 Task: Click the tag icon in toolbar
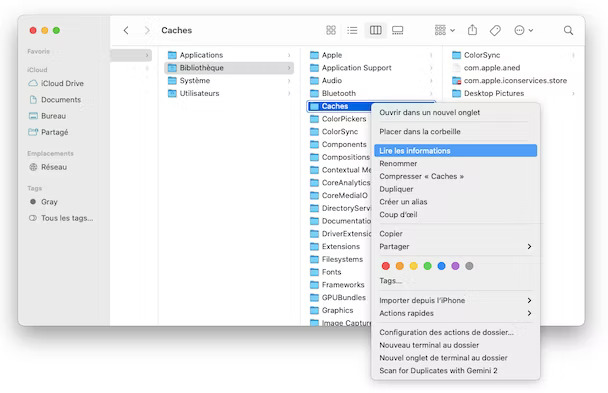[495, 30]
